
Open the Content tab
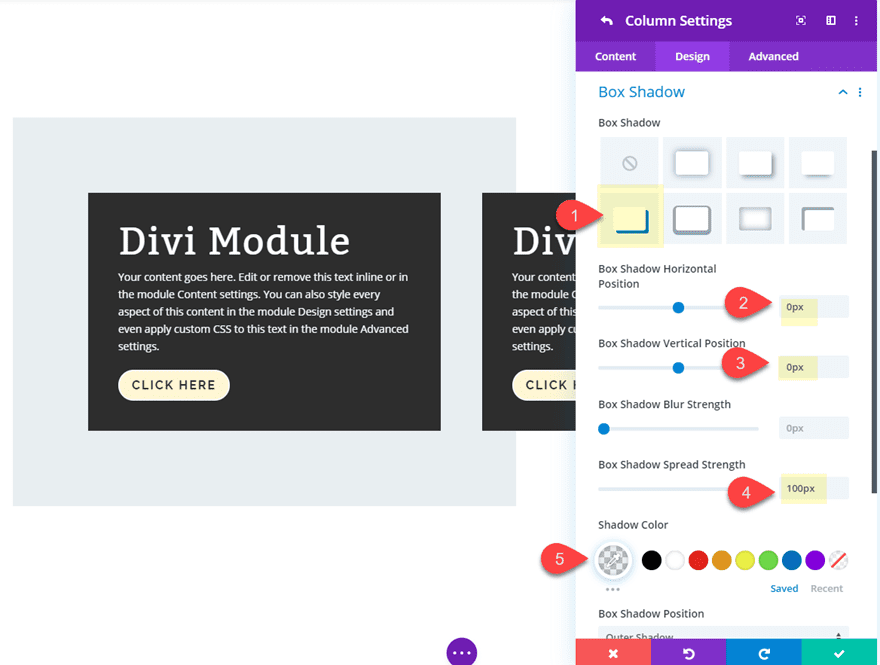coord(615,56)
